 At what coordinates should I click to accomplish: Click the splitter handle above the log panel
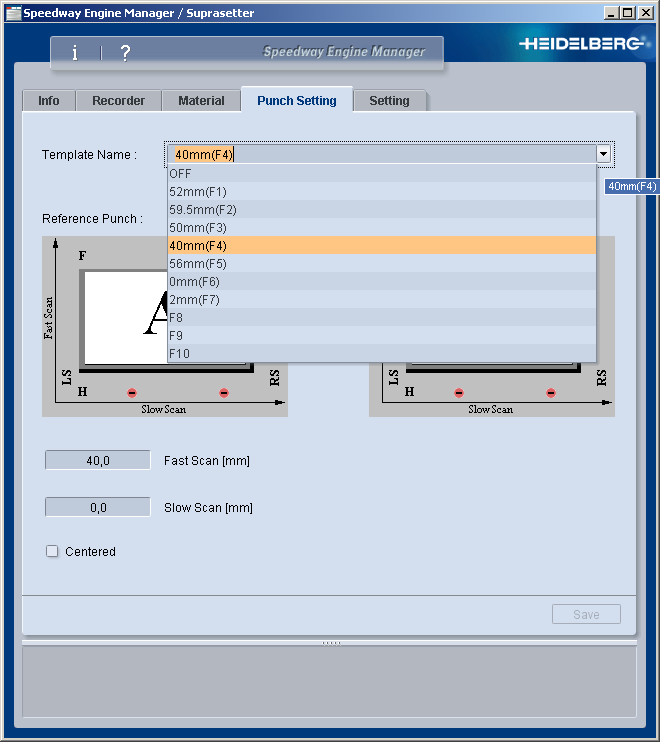(331, 643)
